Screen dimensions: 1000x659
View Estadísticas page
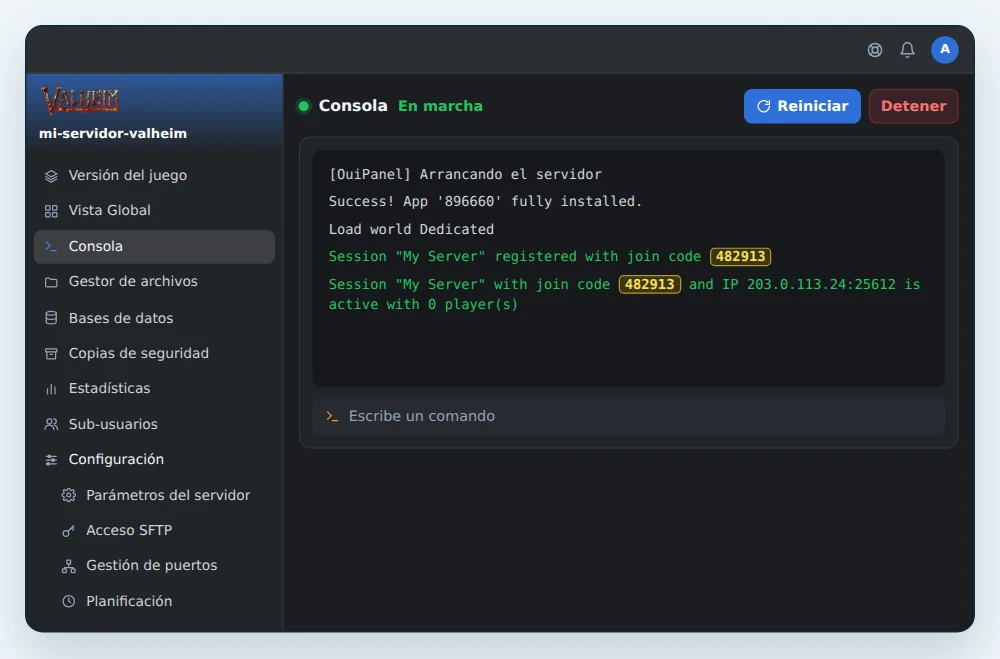coord(154,389)
